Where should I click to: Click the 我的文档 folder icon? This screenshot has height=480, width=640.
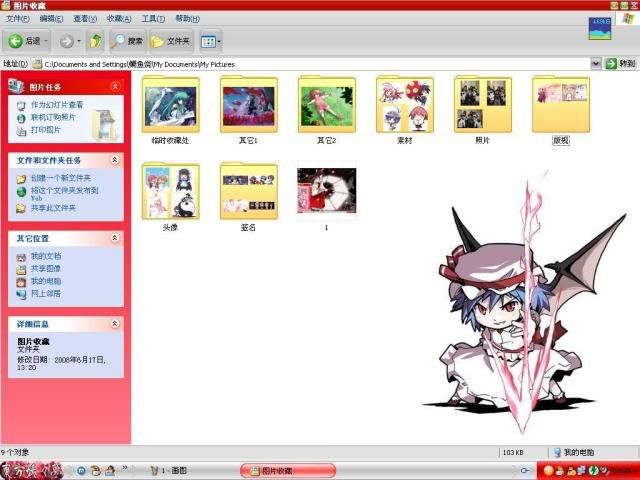pyautogui.click(x=21, y=257)
